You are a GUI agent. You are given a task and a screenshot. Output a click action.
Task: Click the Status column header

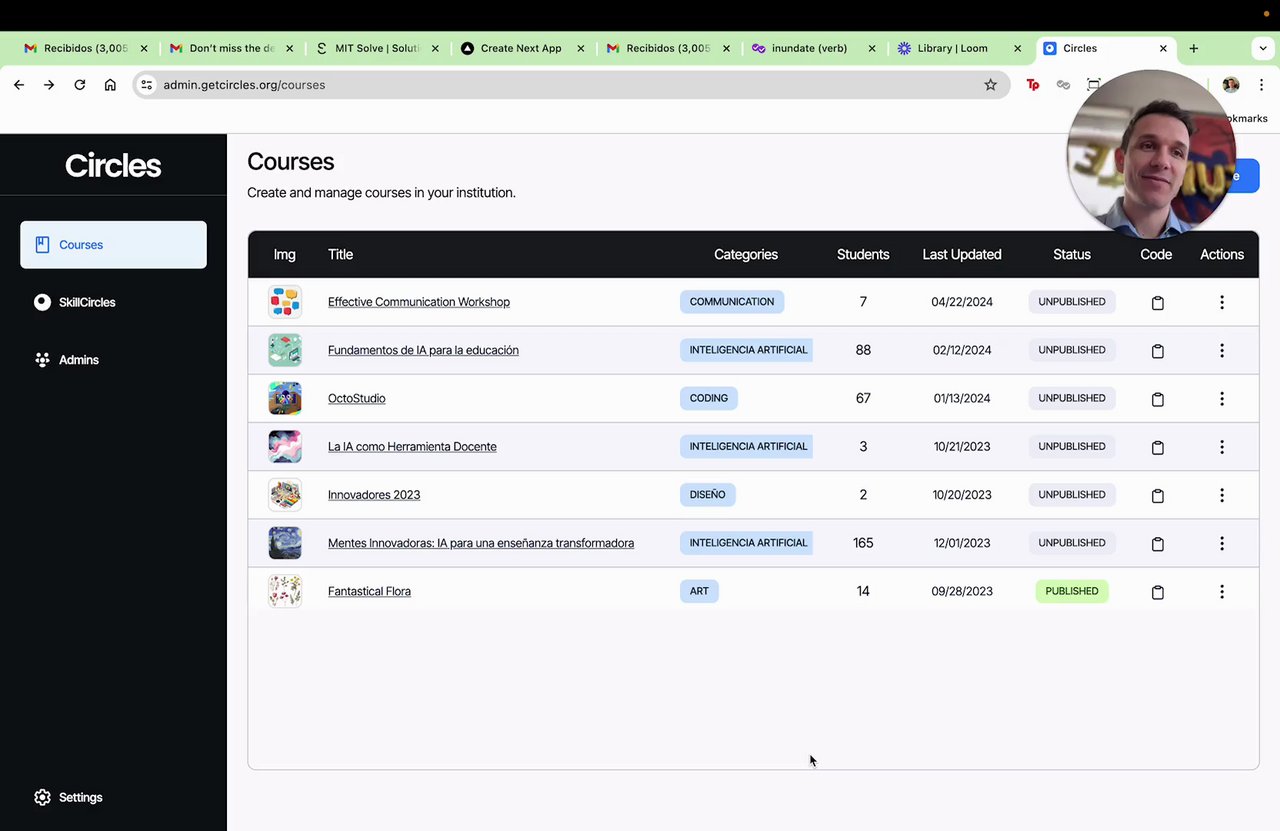point(1072,254)
